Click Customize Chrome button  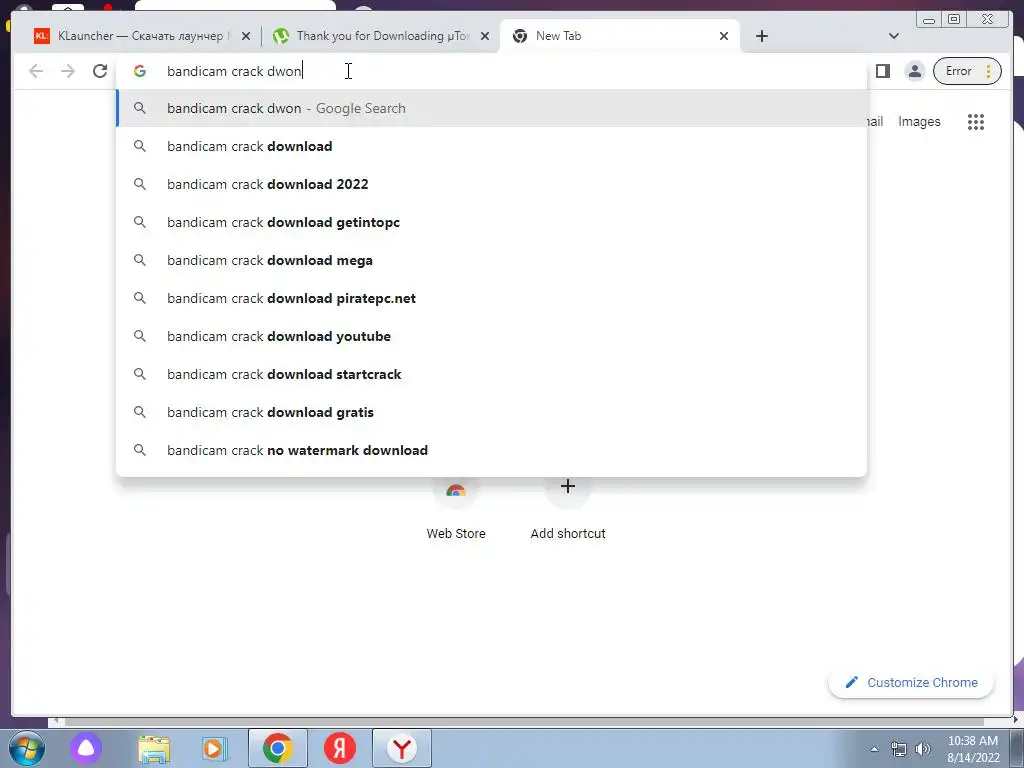(x=911, y=682)
